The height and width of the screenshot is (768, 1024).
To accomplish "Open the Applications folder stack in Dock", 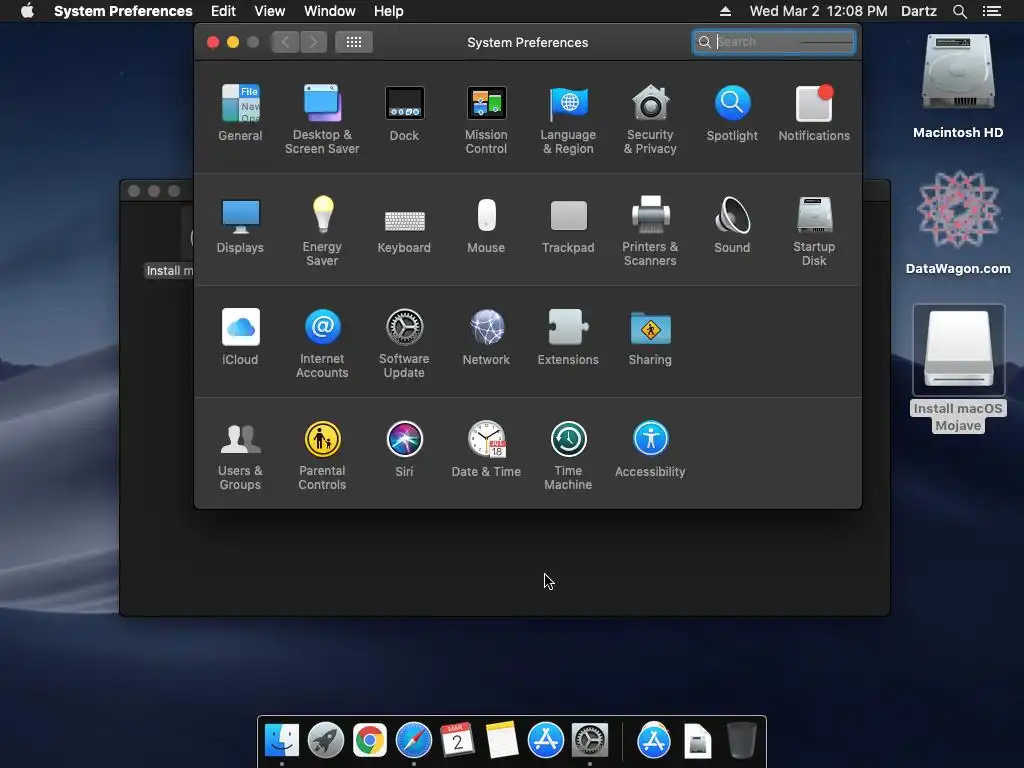I will point(654,741).
